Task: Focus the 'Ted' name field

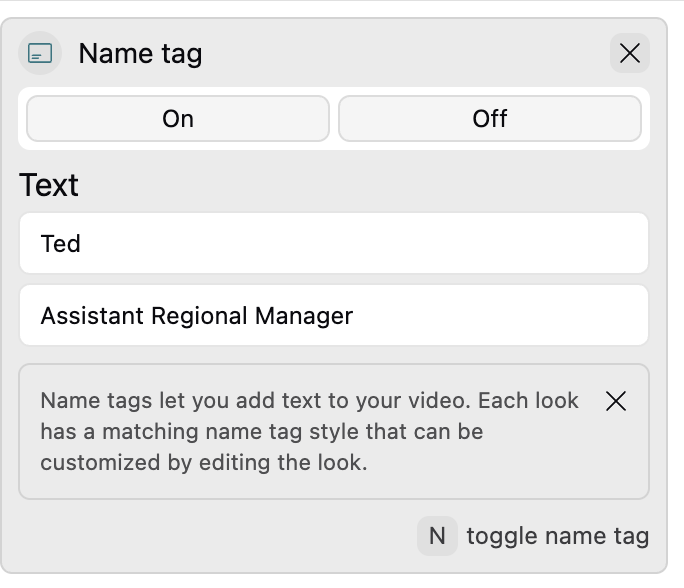Action: (x=334, y=243)
